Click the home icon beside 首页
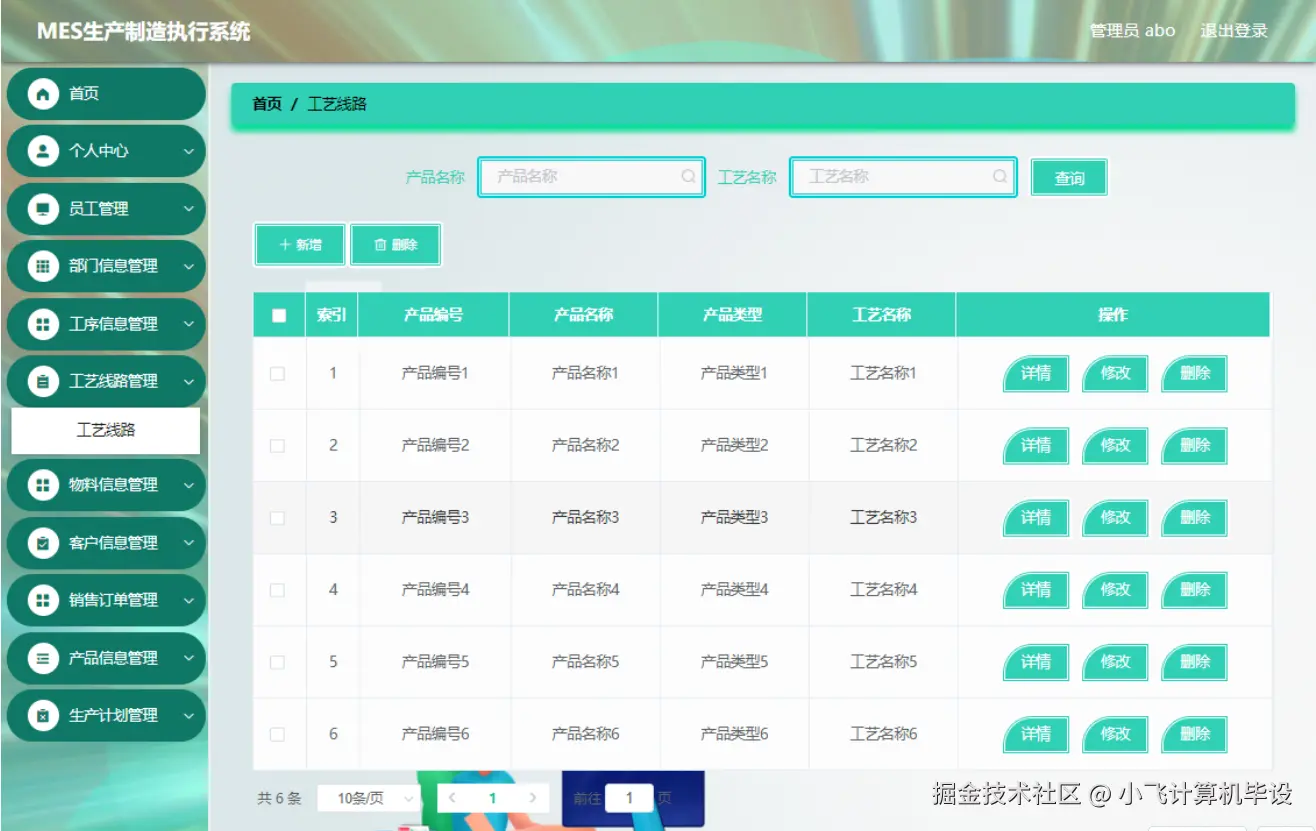This screenshot has height=831, width=1316. [x=40, y=93]
